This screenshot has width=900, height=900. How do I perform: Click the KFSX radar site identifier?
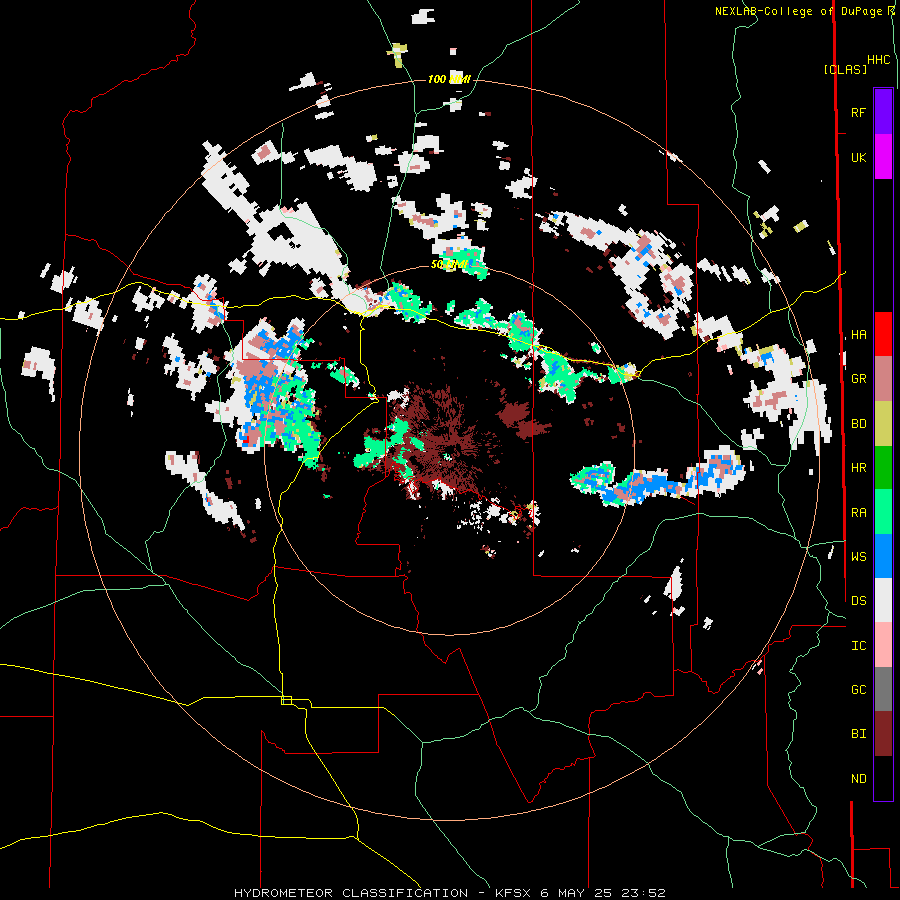(x=514, y=893)
